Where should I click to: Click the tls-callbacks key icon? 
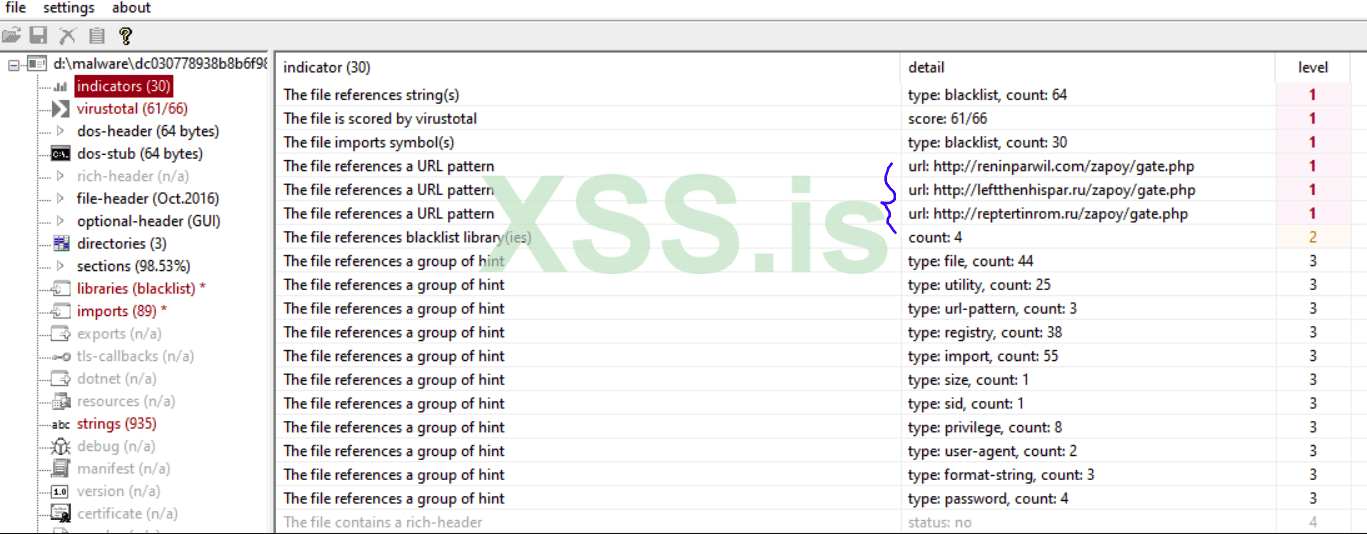point(60,356)
